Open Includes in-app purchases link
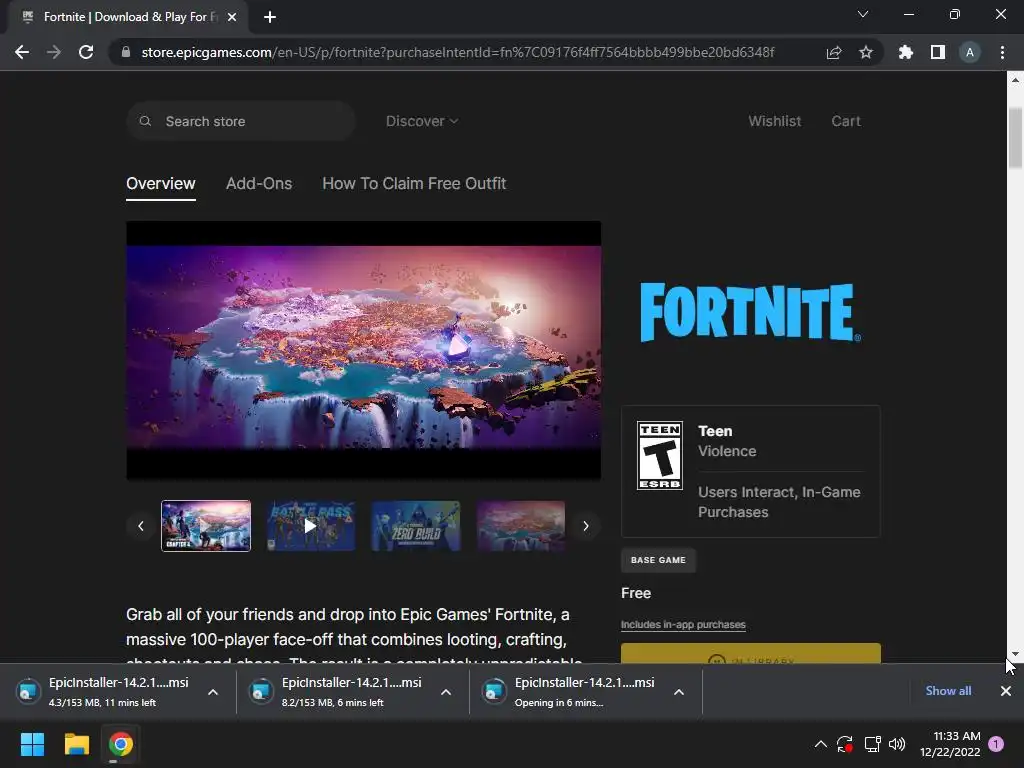 (683, 624)
